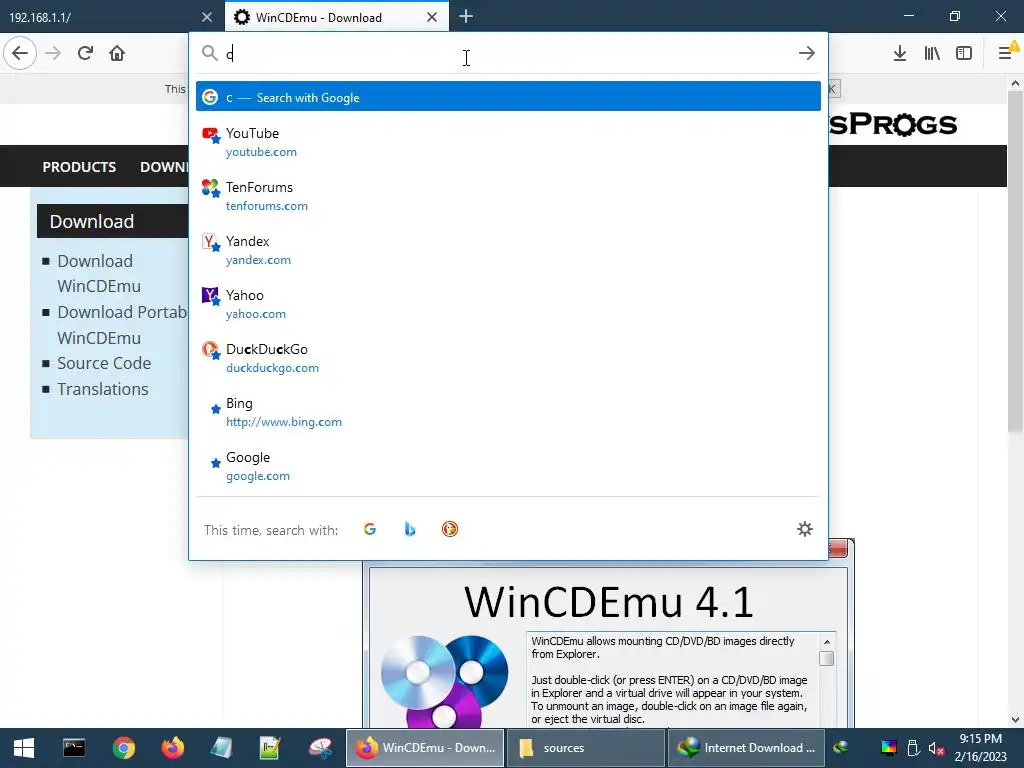Open the Firefox hamburger menu

(x=1006, y=53)
